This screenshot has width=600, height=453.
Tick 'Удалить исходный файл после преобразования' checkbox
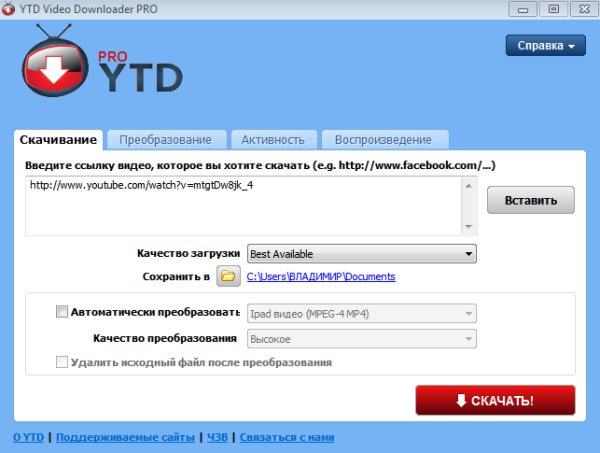62,362
